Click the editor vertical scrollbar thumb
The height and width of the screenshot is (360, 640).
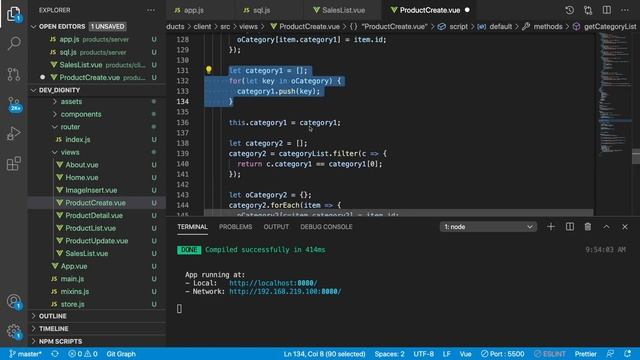[636, 156]
